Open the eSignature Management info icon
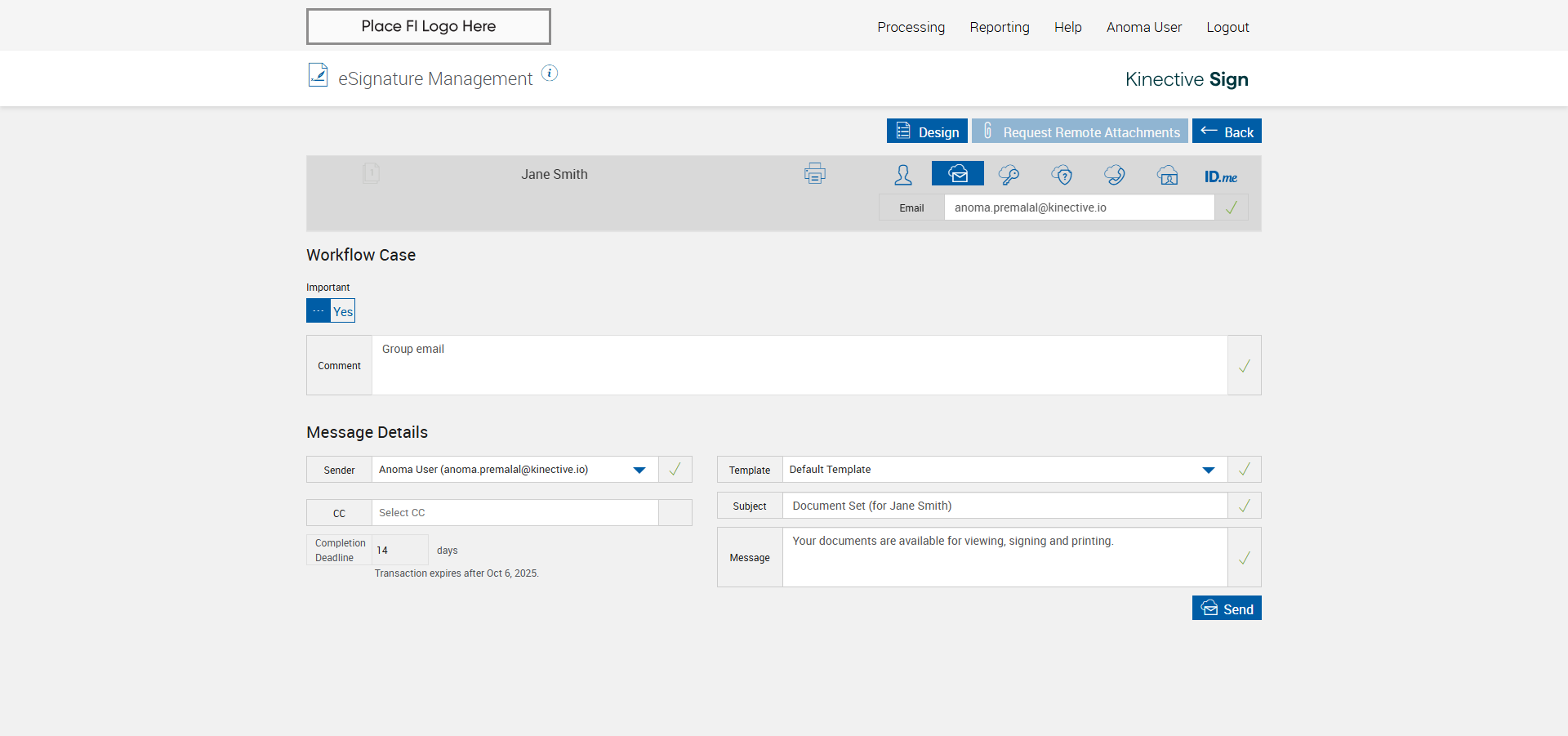Image resolution: width=1568 pixels, height=736 pixels. [x=550, y=74]
